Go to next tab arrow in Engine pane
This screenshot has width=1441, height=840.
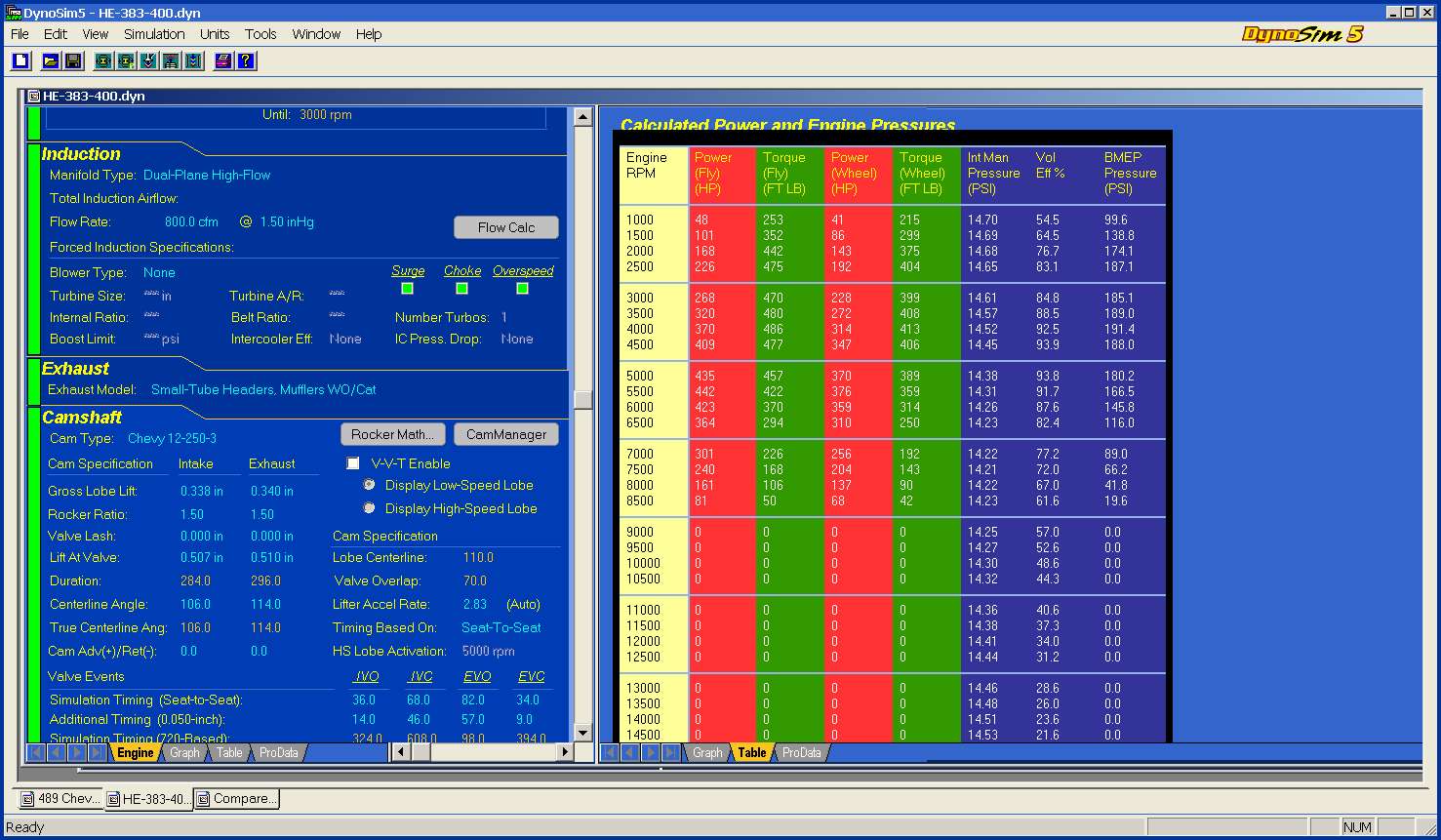pyautogui.click(x=77, y=752)
